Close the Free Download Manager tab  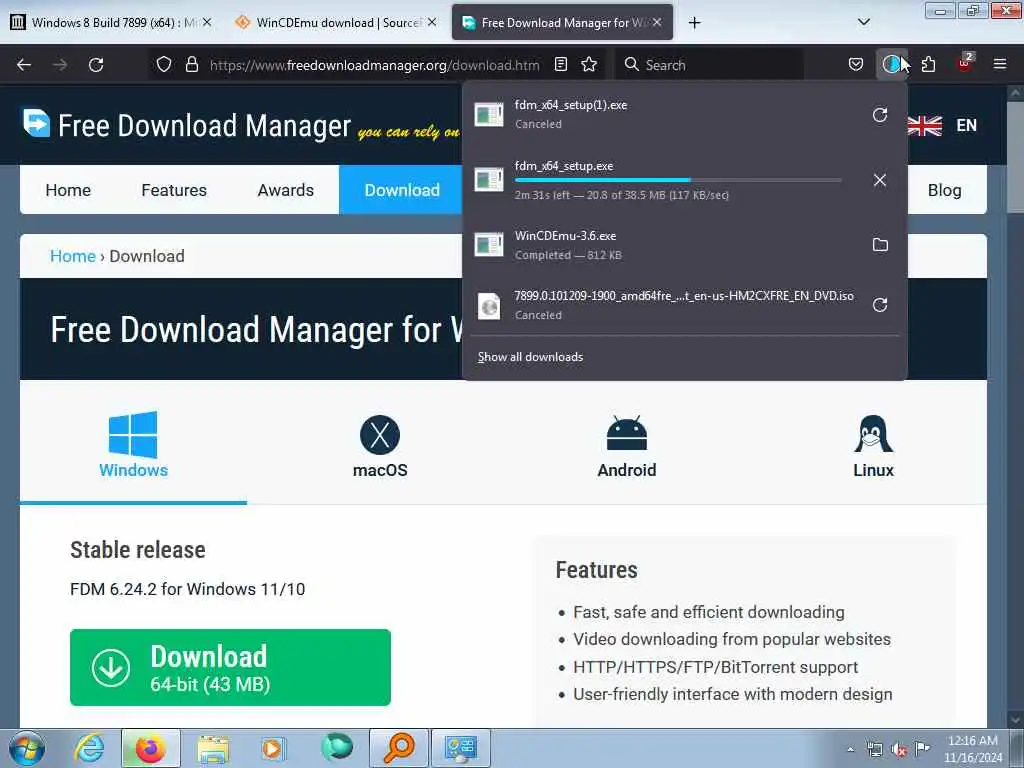(x=657, y=22)
